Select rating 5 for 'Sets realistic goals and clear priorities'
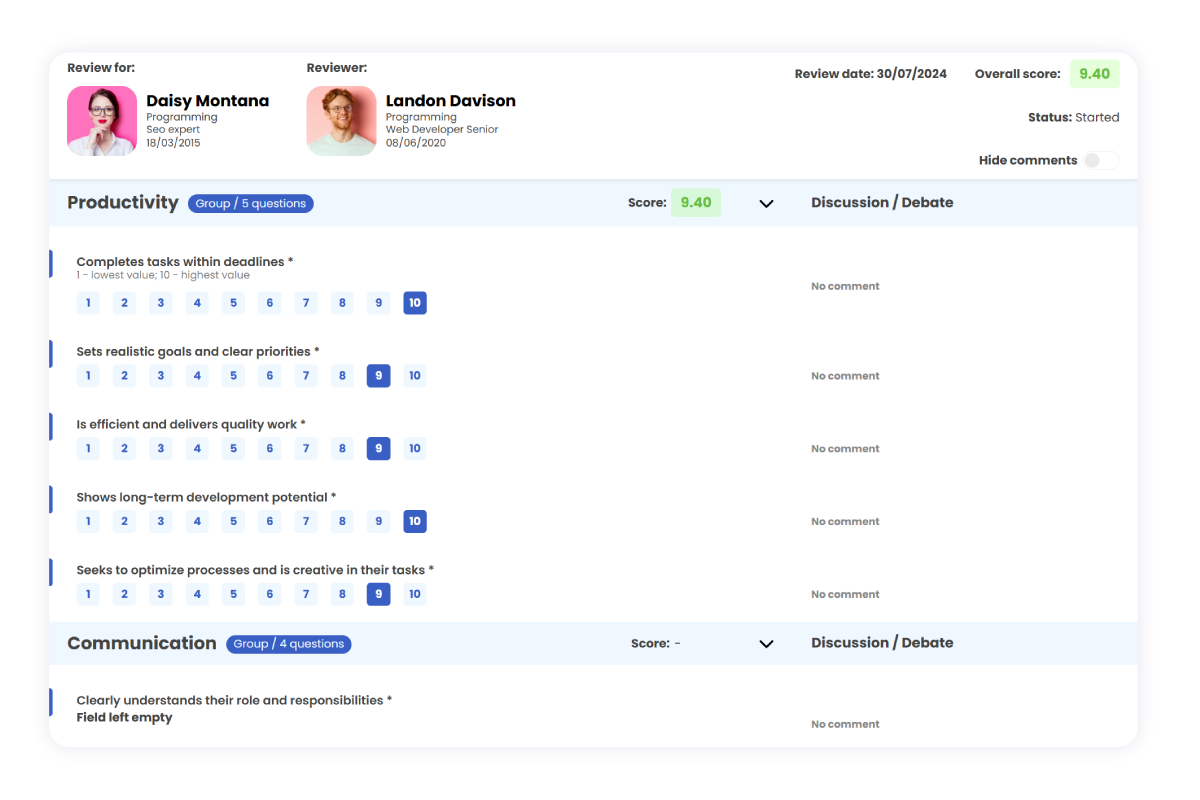1200x800 pixels. (x=233, y=375)
